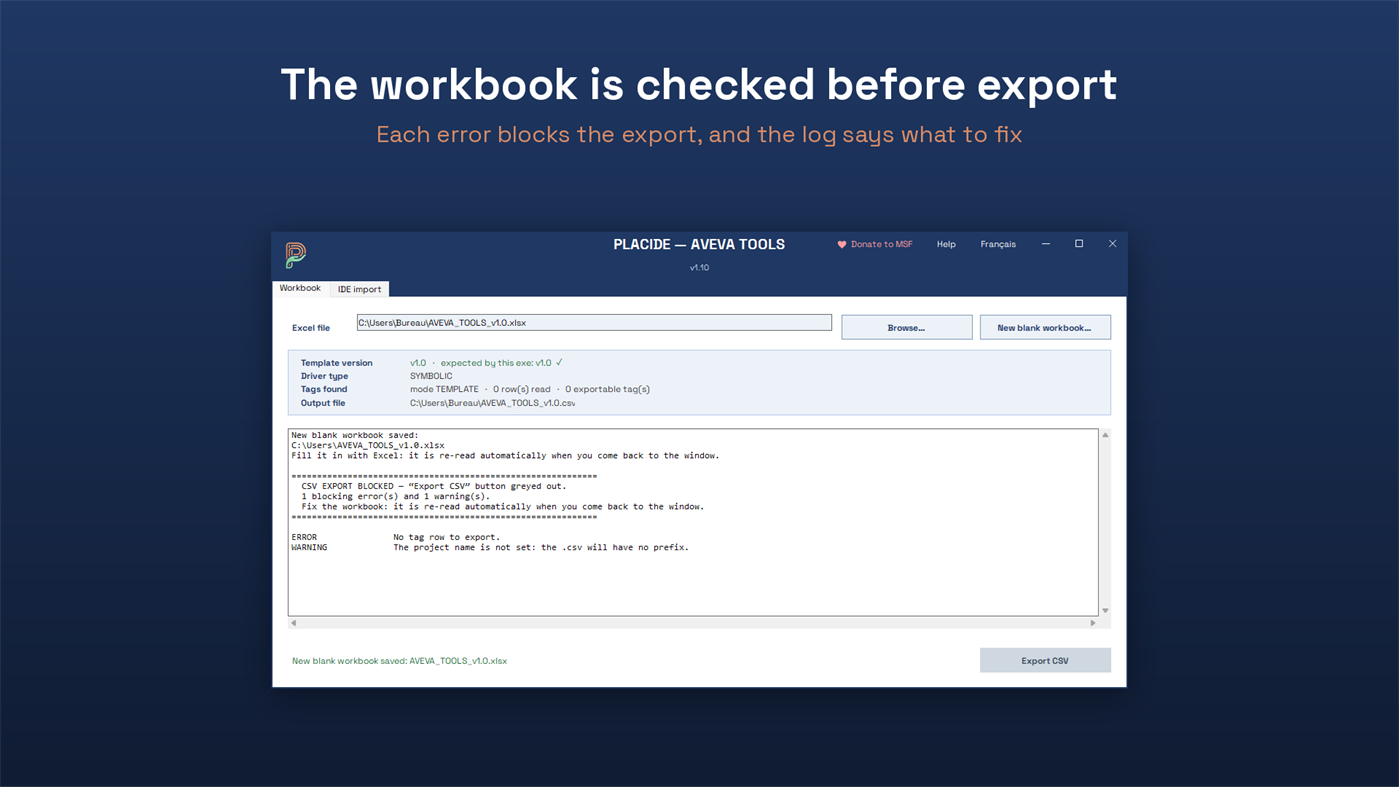Image resolution: width=1399 pixels, height=787 pixels.
Task: Click the horizontal scroll left arrow
Action: (293, 623)
